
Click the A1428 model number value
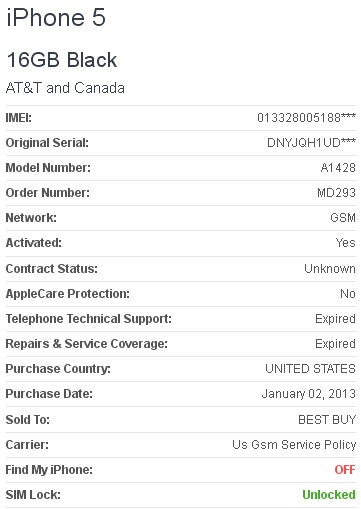coord(338,168)
